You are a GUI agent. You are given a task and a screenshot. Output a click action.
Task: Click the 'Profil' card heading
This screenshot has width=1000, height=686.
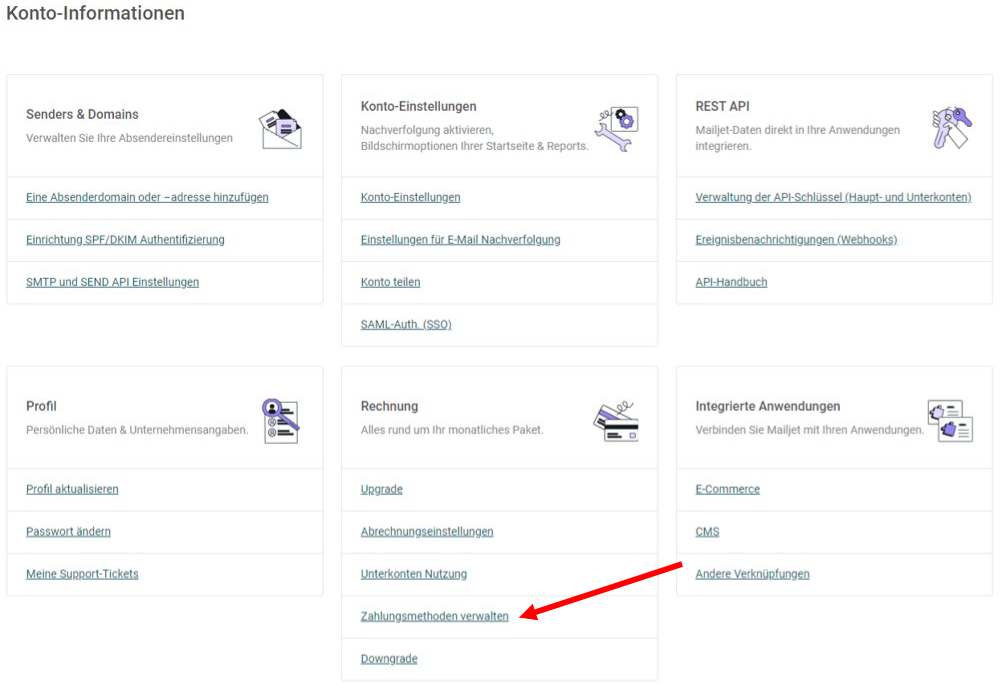tap(41, 406)
